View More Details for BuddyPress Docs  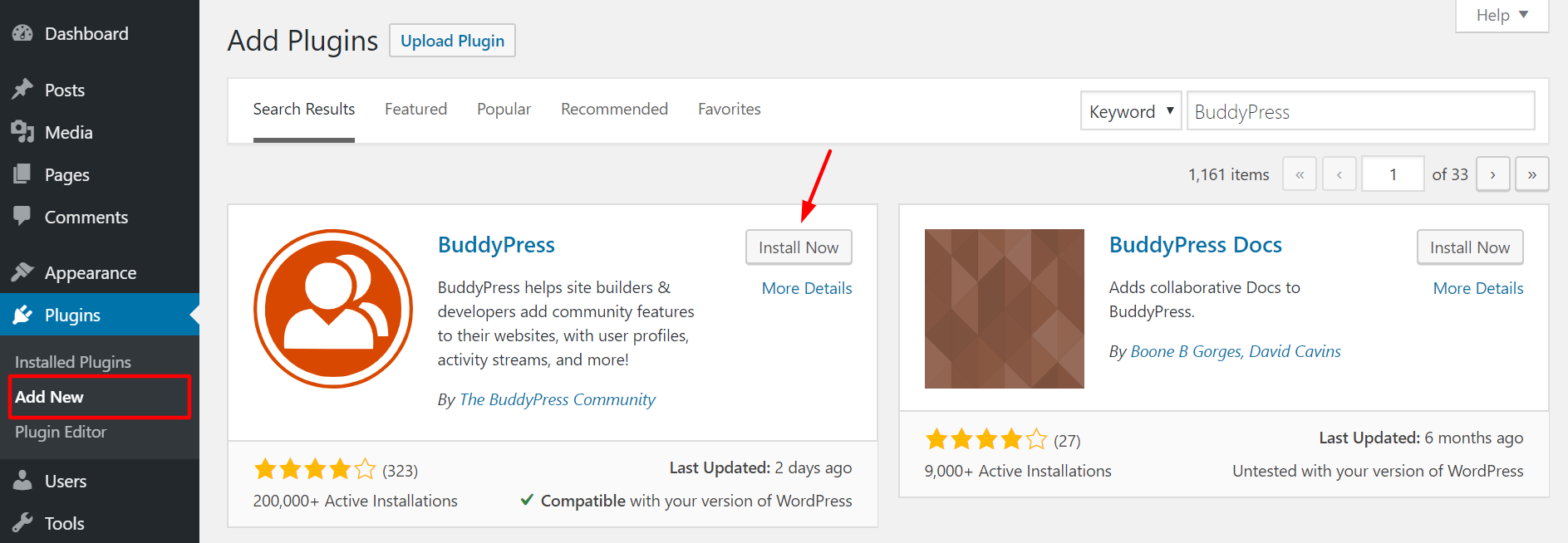click(1478, 288)
